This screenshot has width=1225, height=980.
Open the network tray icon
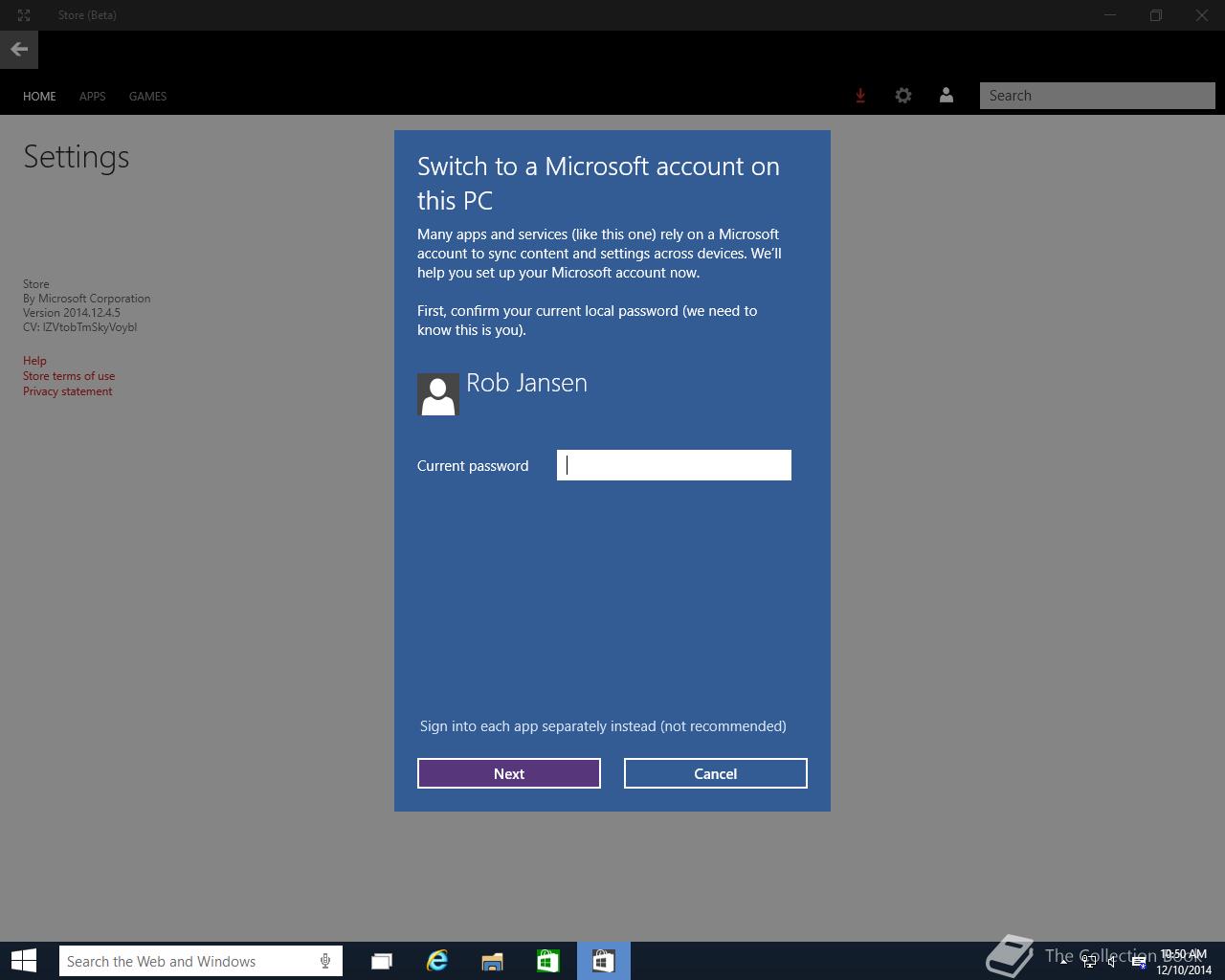(x=1089, y=962)
